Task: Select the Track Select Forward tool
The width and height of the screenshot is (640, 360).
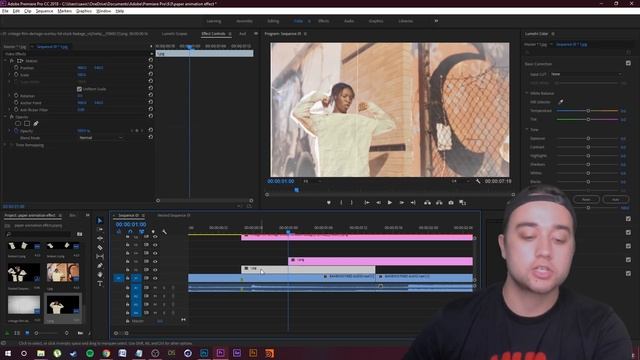Action: tap(100, 229)
